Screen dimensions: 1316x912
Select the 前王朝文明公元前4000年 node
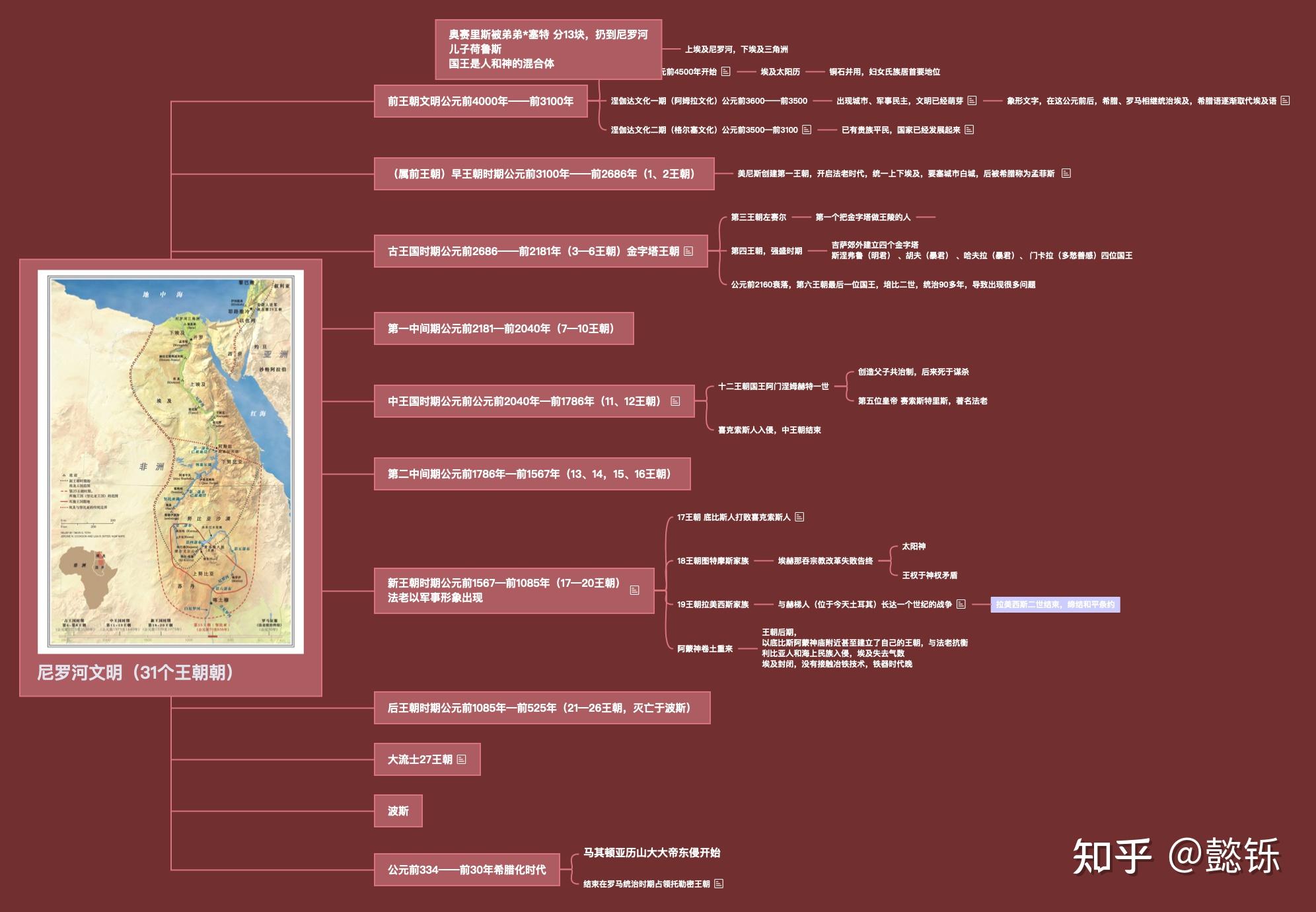(481, 101)
